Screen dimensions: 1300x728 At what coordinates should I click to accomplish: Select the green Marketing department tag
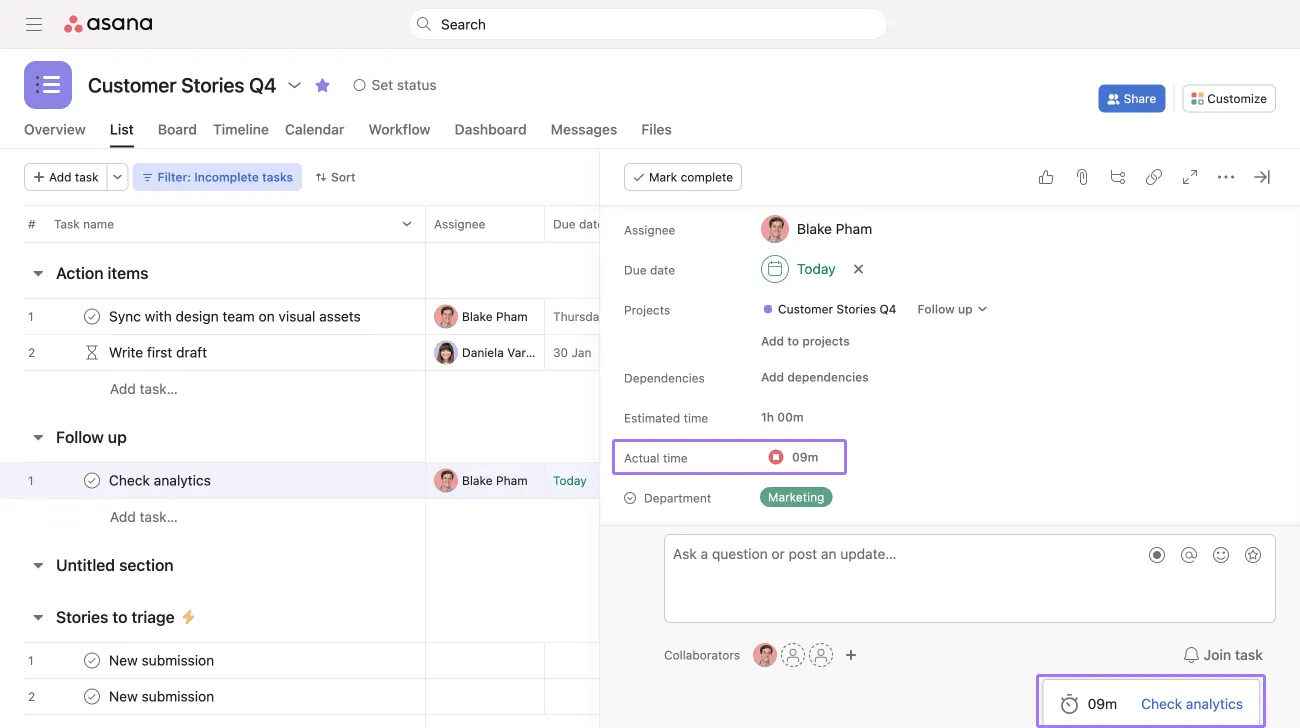tap(795, 497)
